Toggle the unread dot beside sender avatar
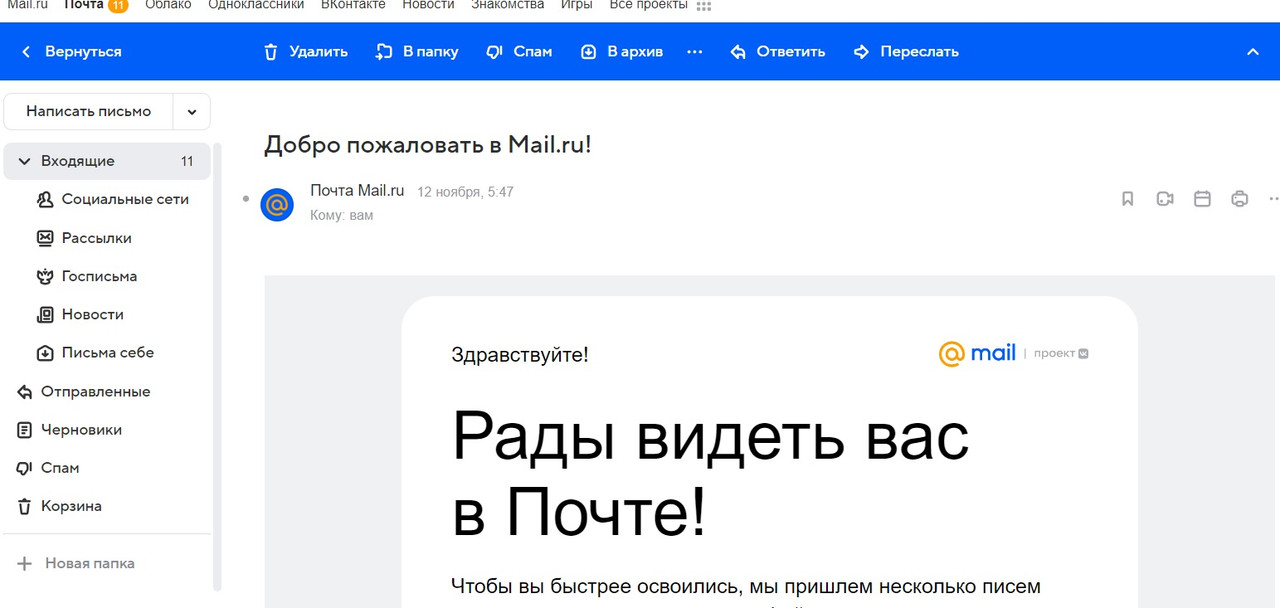The width and height of the screenshot is (1280, 608). click(246, 199)
